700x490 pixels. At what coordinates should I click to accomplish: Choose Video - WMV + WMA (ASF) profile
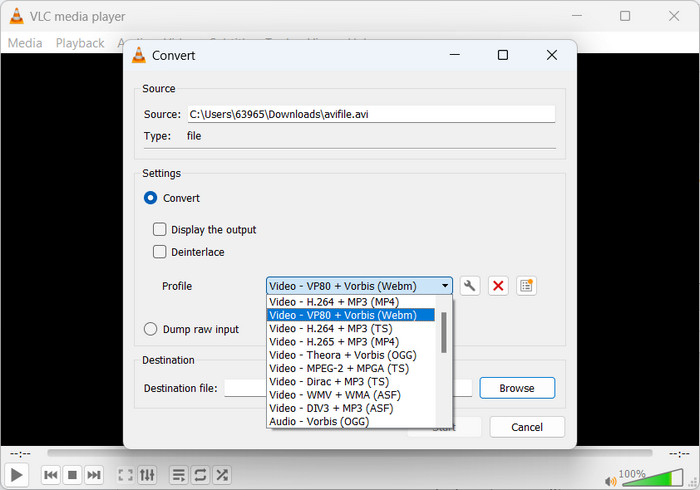tap(351, 395)
